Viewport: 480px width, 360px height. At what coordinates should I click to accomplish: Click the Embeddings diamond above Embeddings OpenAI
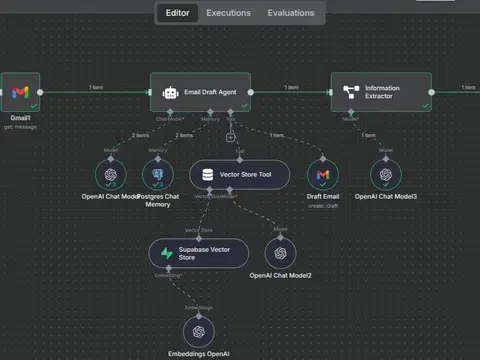pyautogui.click(x=199, y=316)
